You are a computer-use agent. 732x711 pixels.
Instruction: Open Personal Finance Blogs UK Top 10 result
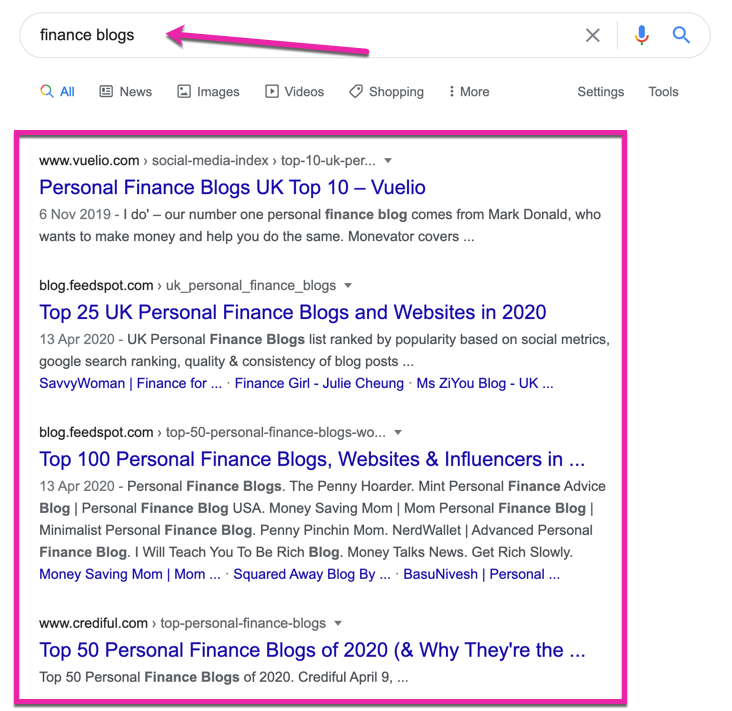(x=232, y=187)
